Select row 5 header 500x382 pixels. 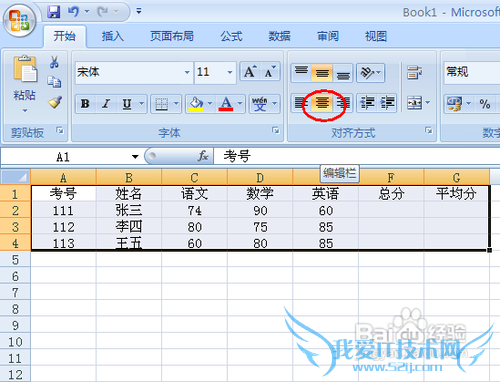[15, 260]
